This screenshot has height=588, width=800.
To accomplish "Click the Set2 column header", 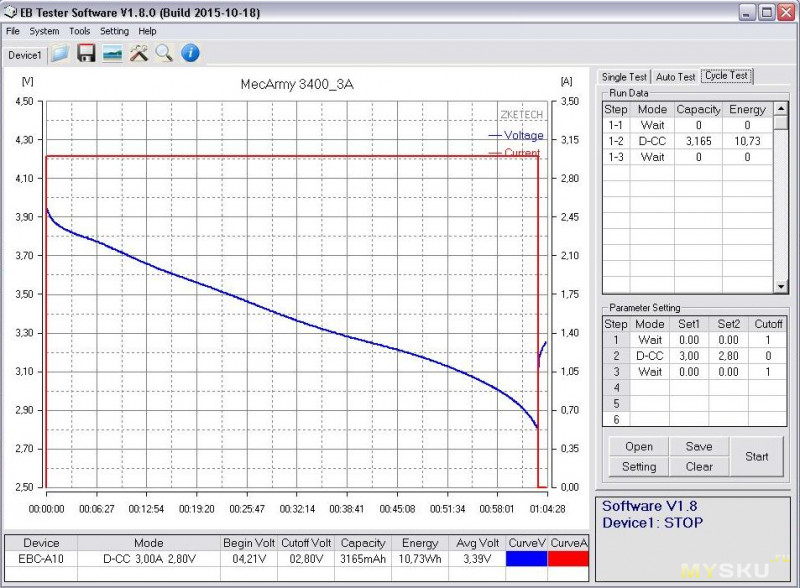I will (728, 324).
